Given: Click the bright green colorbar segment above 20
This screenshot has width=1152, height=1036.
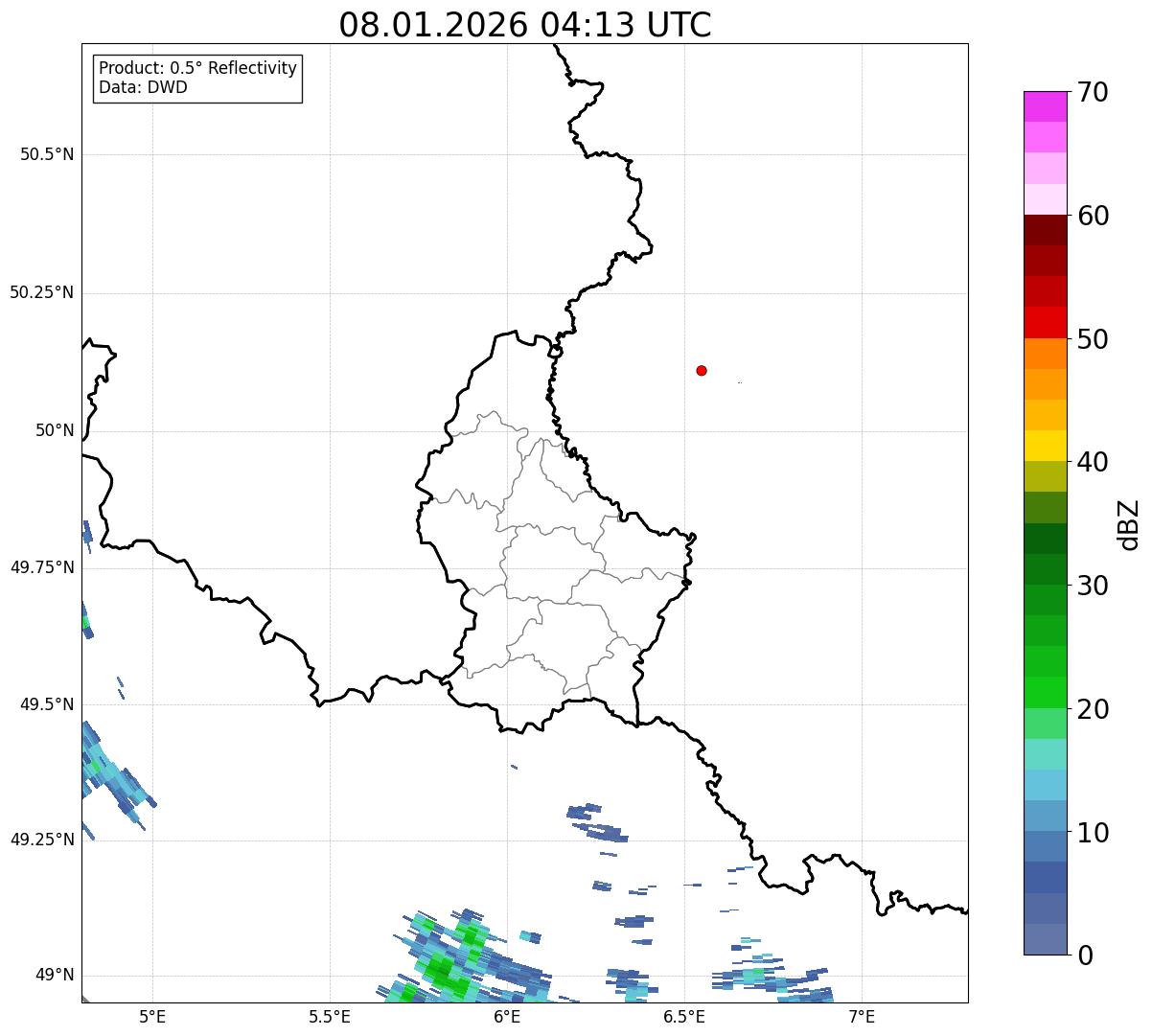Looking at the screenshot, I should (x=1045, y=692).
